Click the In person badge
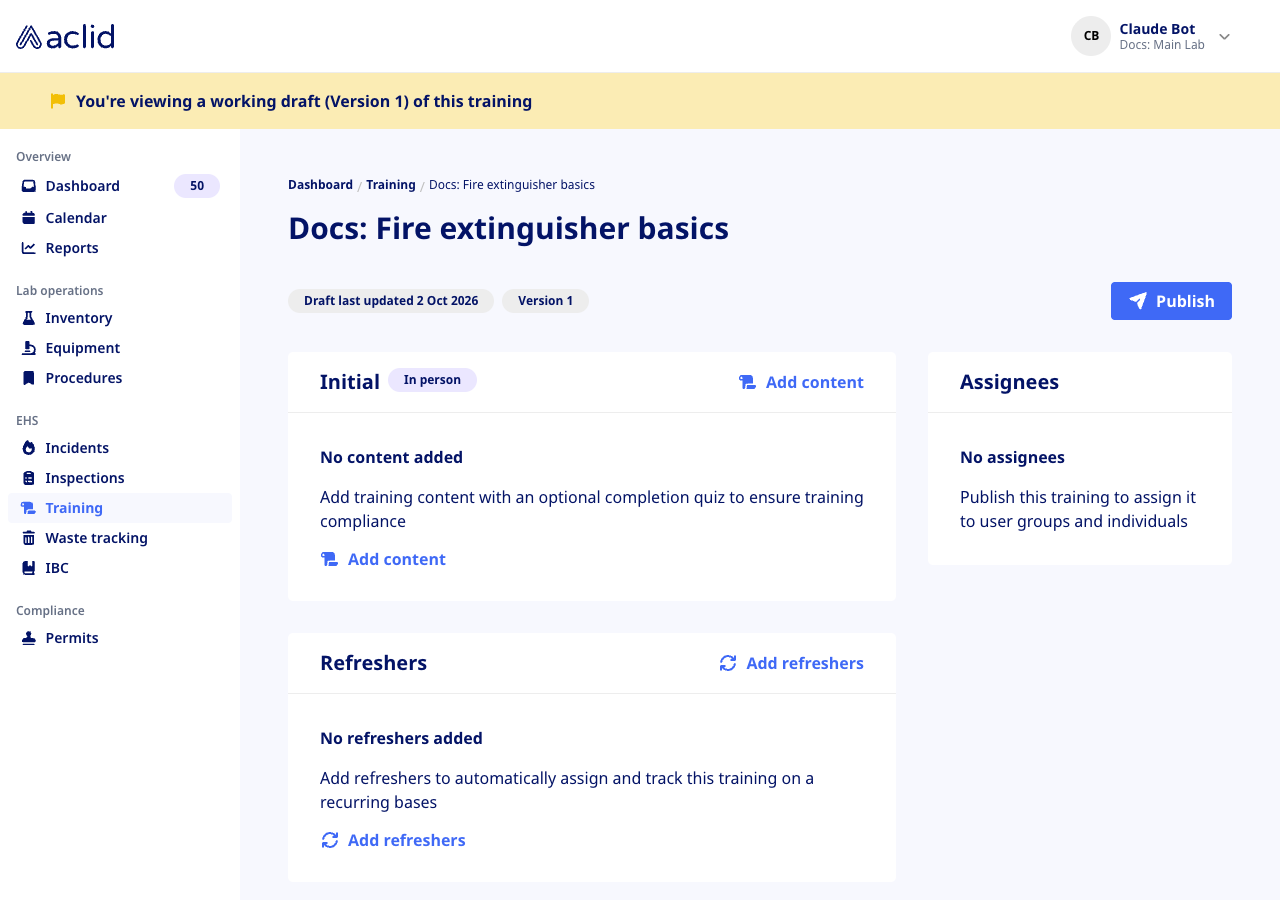Screen dimensions: 1280x900 coord(432,380)
